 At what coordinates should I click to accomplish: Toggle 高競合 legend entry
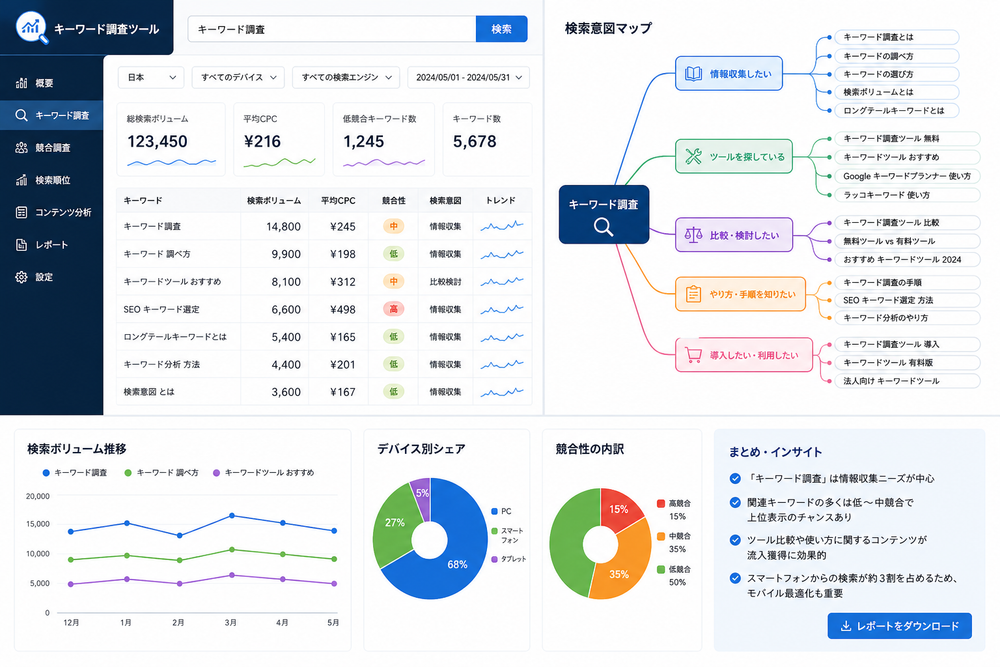point(674,509)
